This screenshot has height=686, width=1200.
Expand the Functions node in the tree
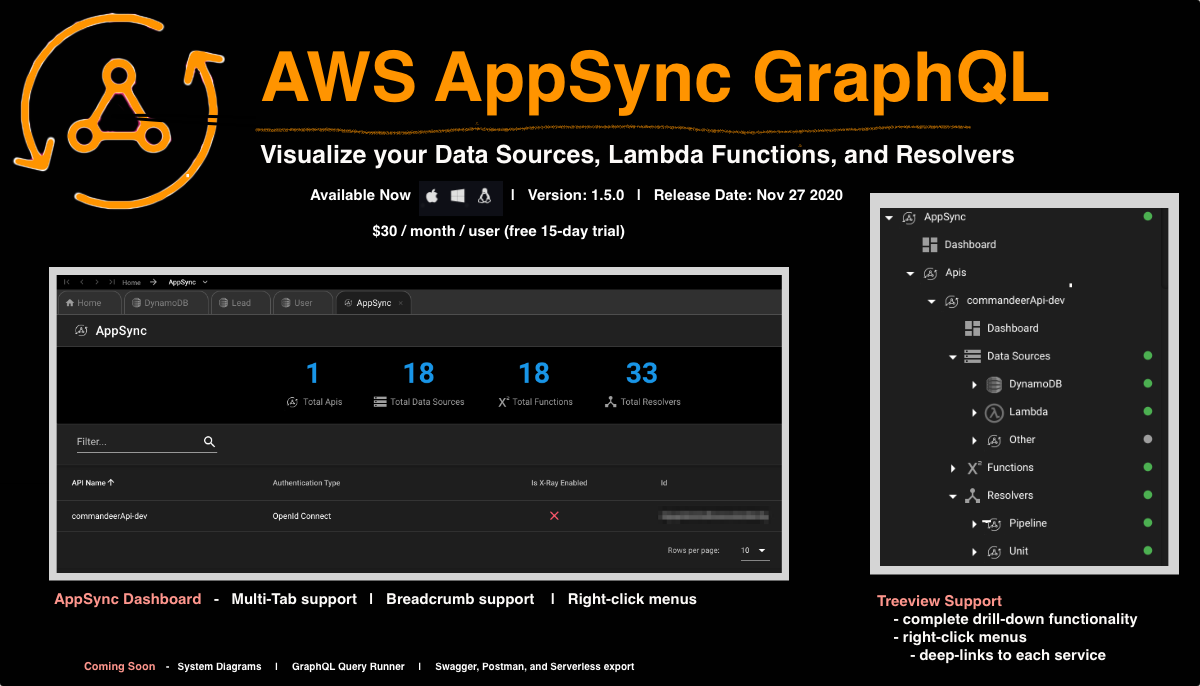click(x=953, y=468)
